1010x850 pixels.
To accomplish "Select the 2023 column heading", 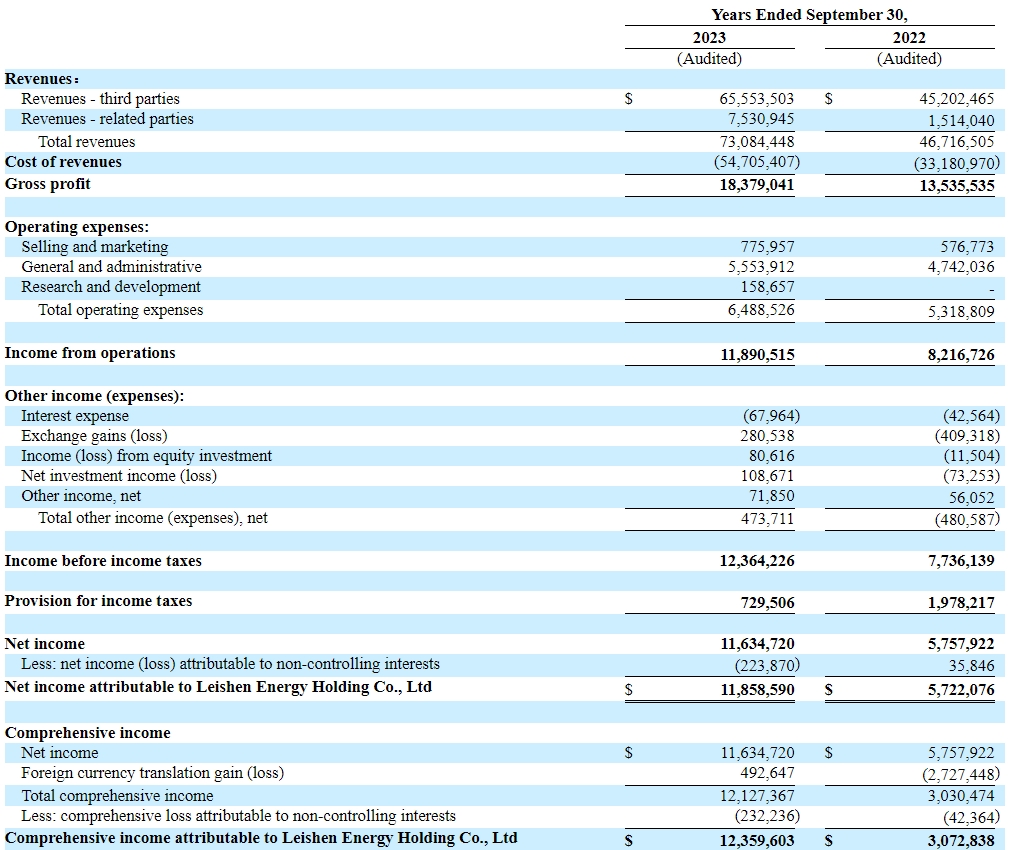I will 709,38.
